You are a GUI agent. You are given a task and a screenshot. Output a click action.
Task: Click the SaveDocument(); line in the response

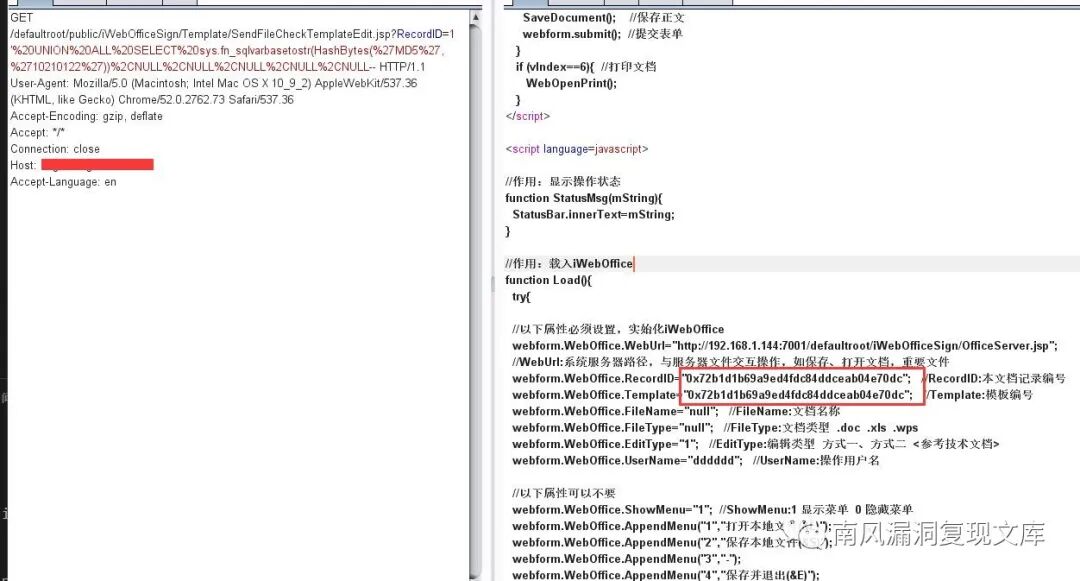(x=603, y=18)
